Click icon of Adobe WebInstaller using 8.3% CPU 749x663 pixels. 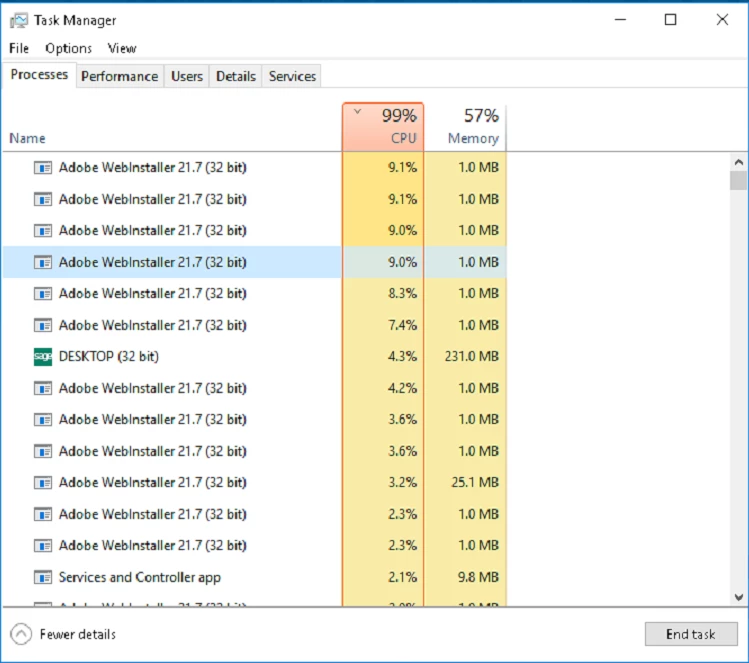click(43, 293)
